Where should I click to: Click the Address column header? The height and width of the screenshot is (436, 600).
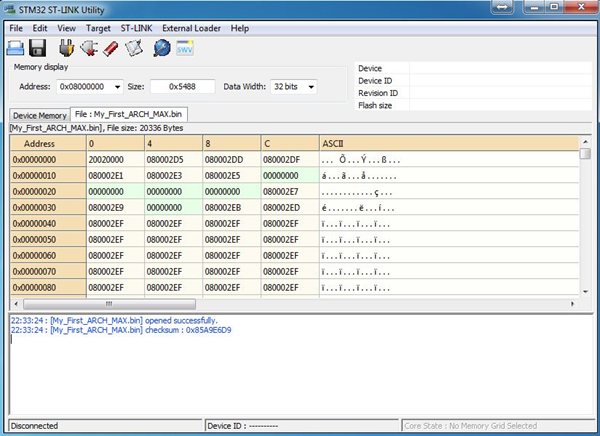(x=48, y=144)
